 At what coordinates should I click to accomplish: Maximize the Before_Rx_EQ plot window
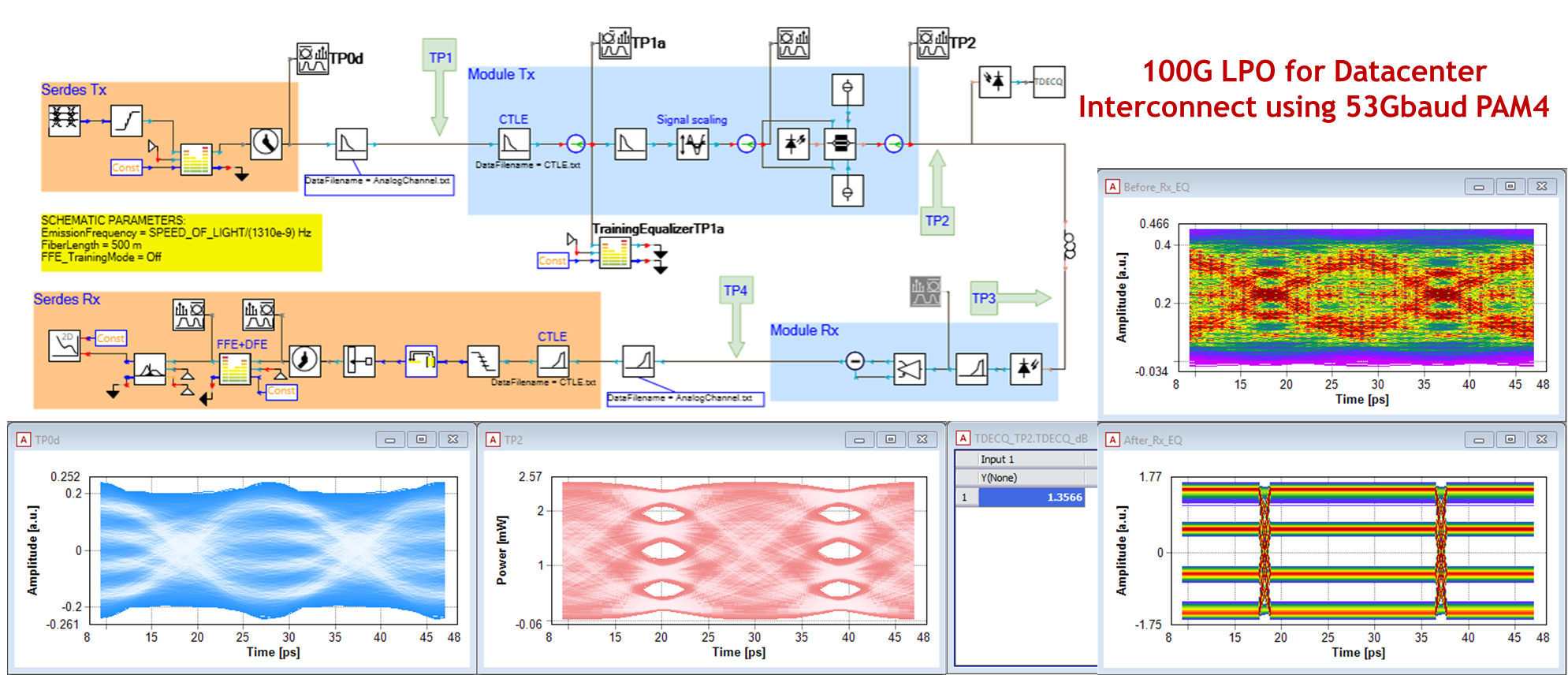(1510, 187)
